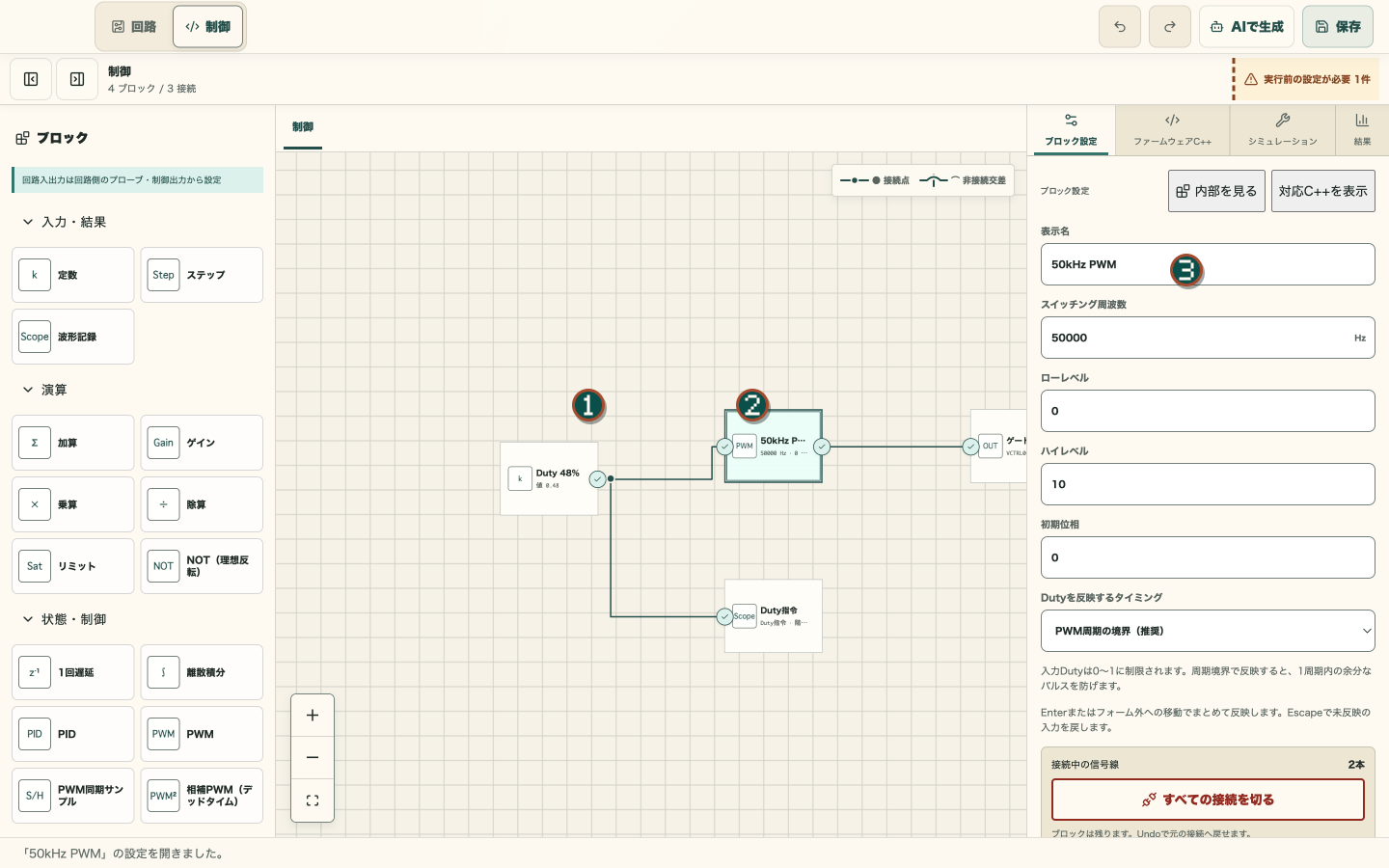The image size is (1389, 868).
Task: Pick the PID block
Action: click(x=73, y=734)
